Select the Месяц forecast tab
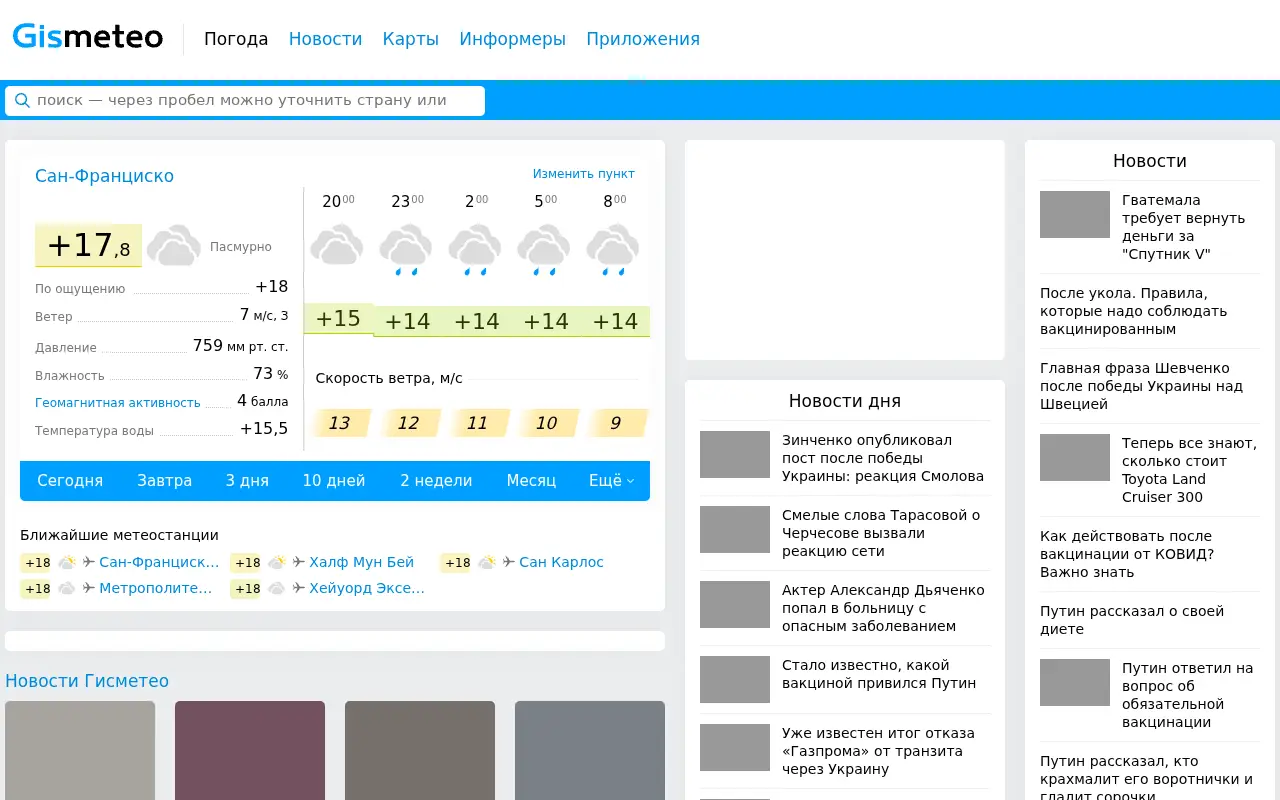Viewport: 1280px width, 800px height. [531, 480]
